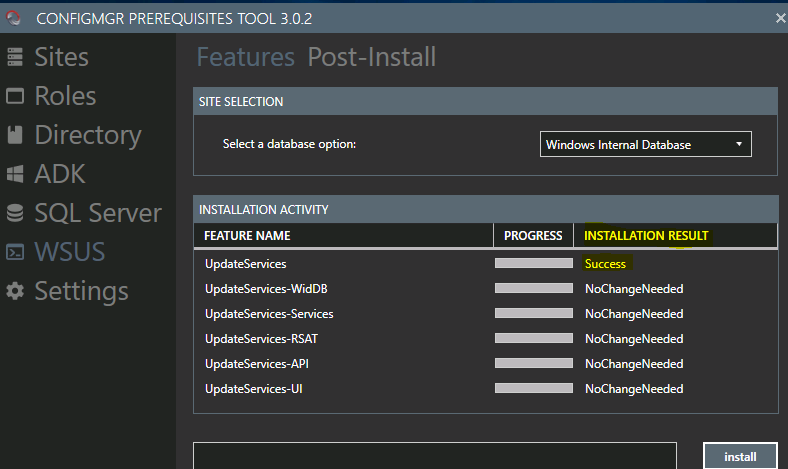
Task: Click the Settings gear icon
Action: point(15,291)
